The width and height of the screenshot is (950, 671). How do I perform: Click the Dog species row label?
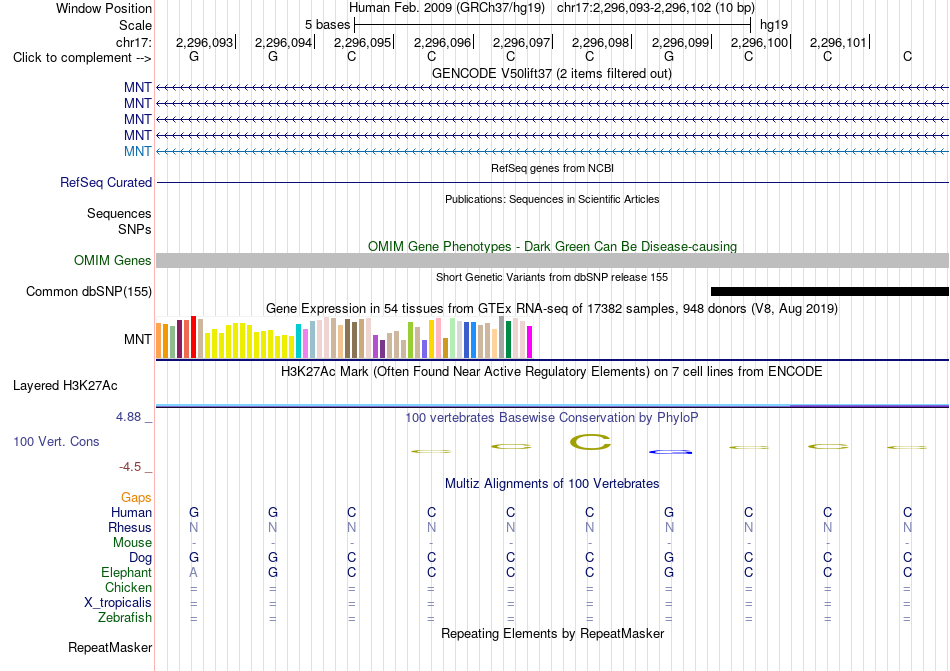click(140, 557)
